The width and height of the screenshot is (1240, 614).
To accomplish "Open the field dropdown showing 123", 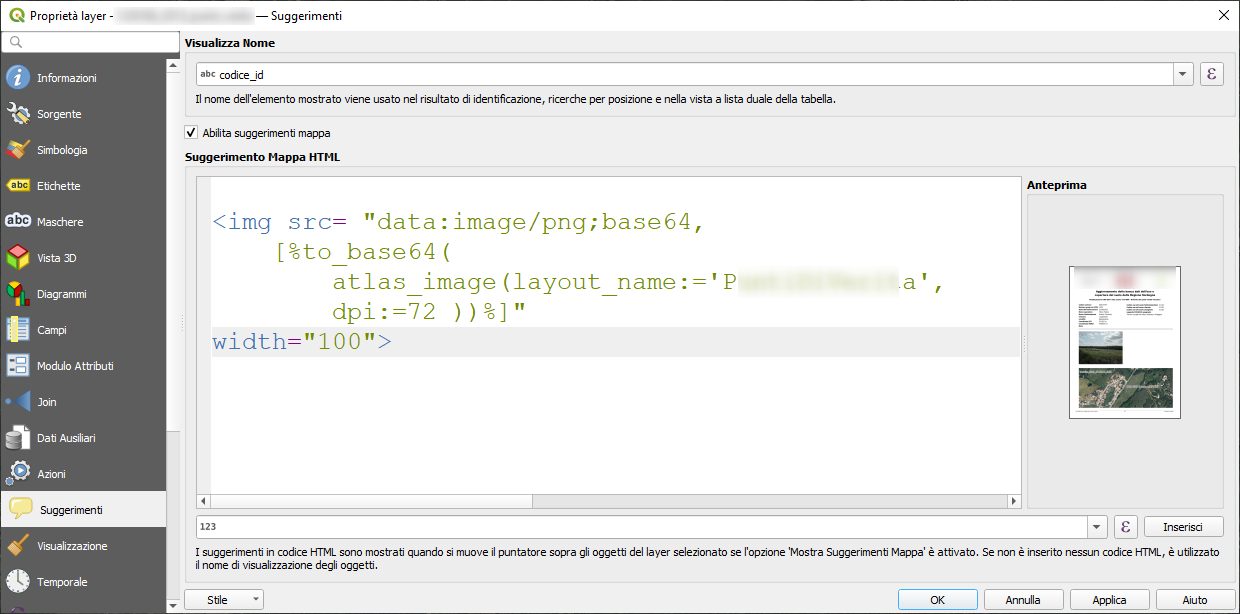I will (x=1098, y=527).
